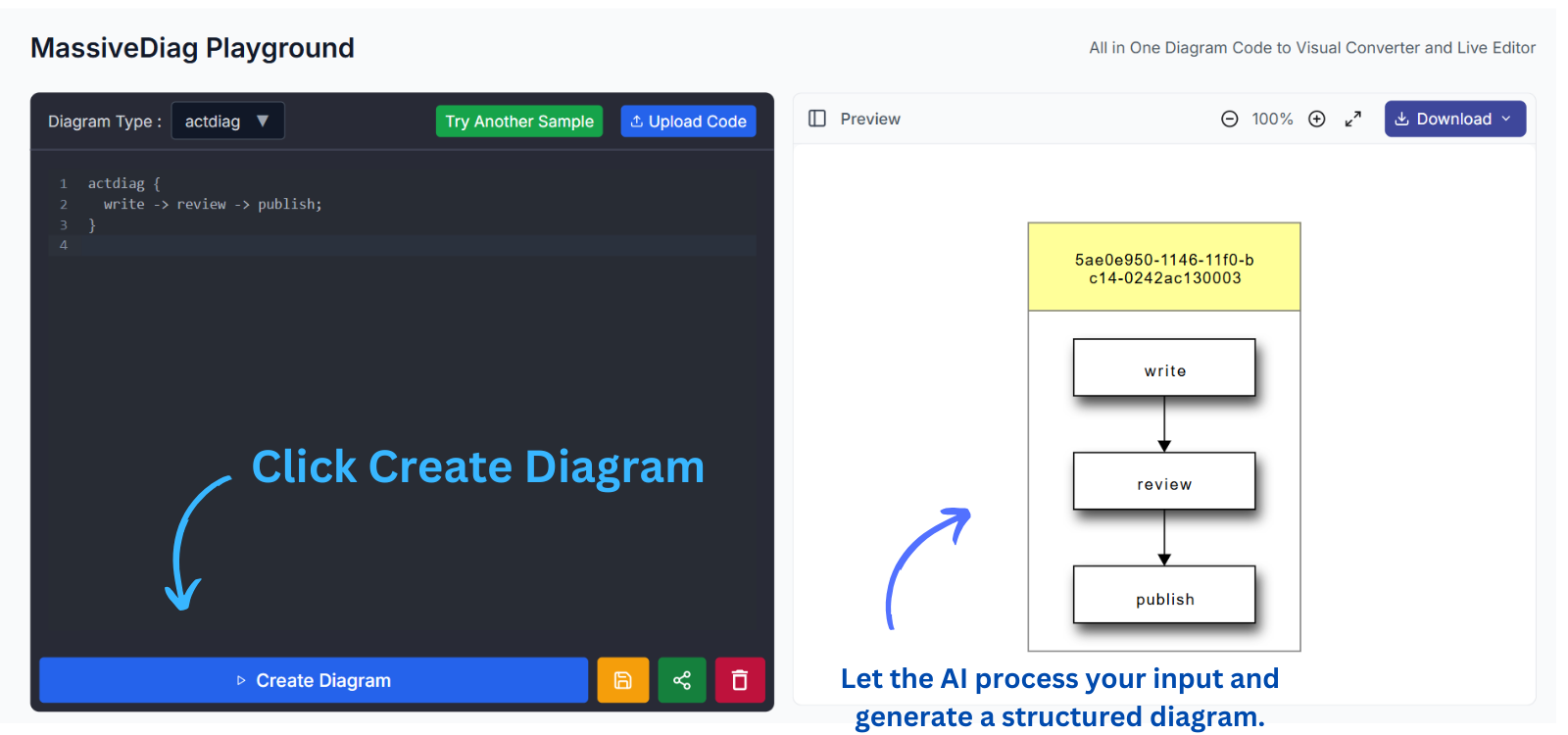Click the Diagram Type label
Image resolution: width=1568 pixels, height=735 pixels.
105,122
